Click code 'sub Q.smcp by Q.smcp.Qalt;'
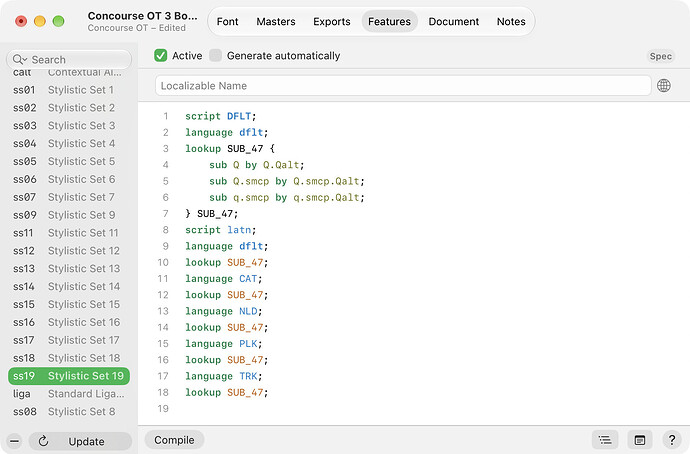The image size is (690, 454). click(287, 181)
